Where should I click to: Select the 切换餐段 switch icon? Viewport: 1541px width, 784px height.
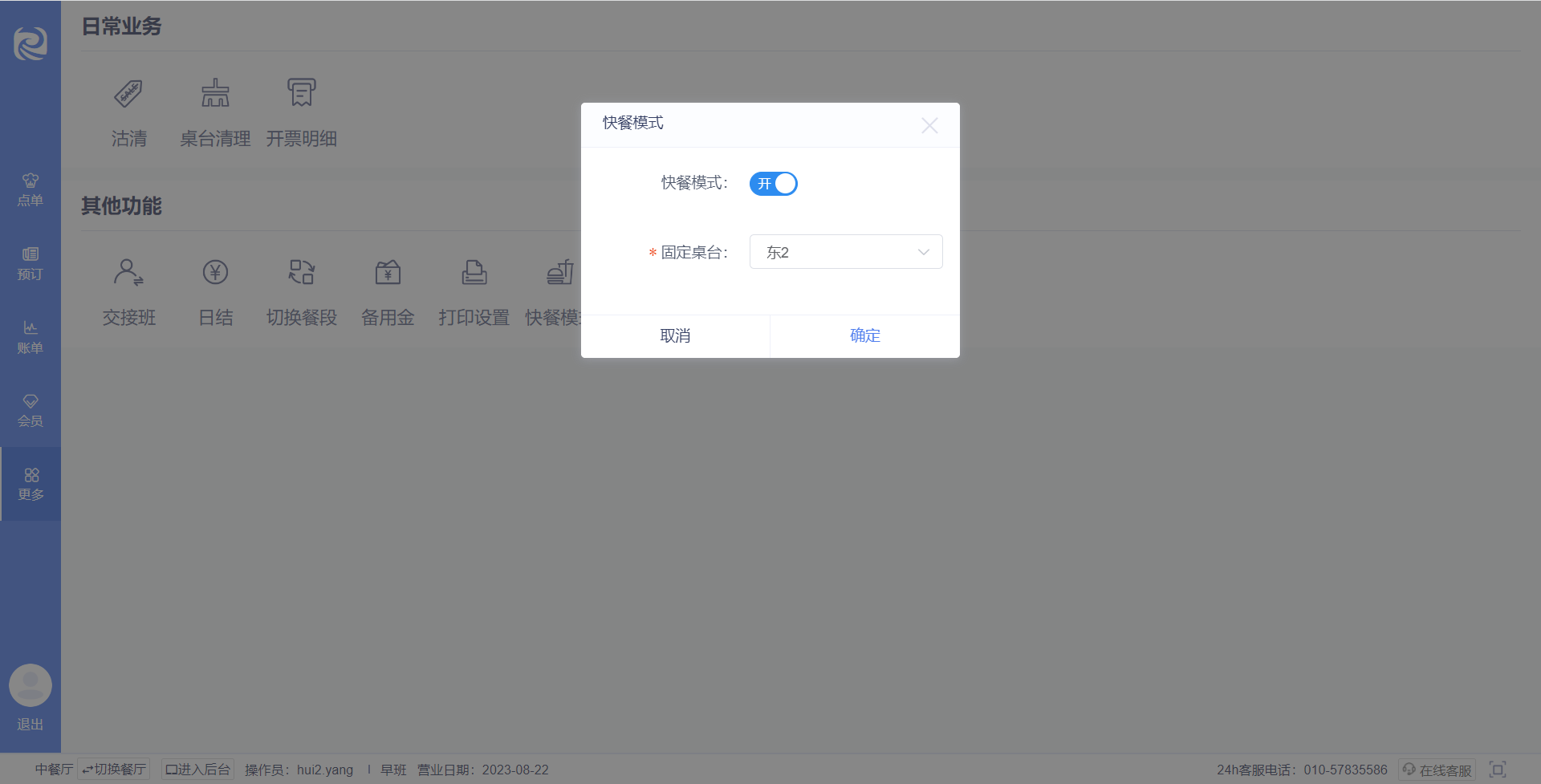point(302,272)
